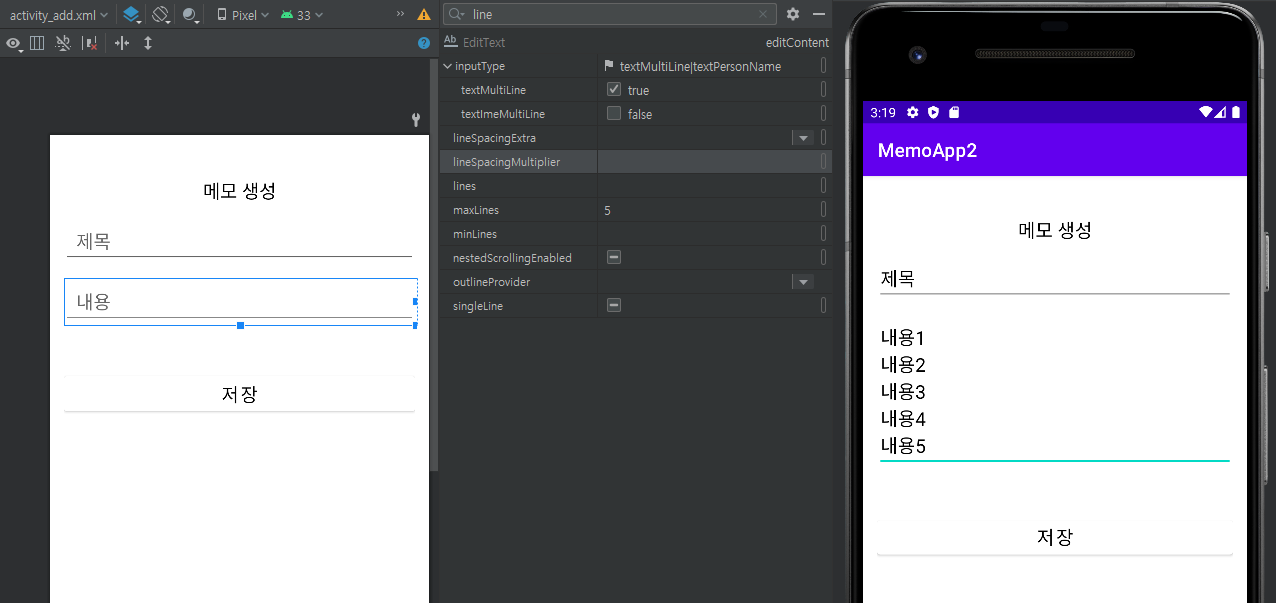1276x603 pixels.
Task: Open the Pixel device selector
Action: pos(243,15)
